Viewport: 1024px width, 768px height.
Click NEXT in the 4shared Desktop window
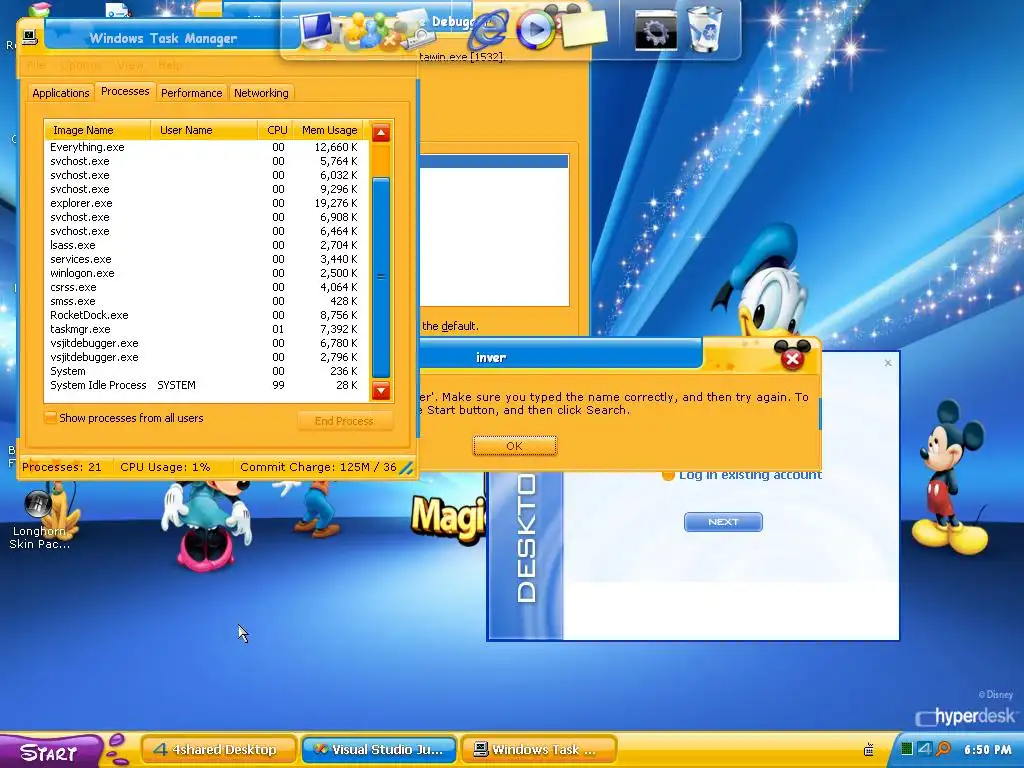[x=723, y=522]
